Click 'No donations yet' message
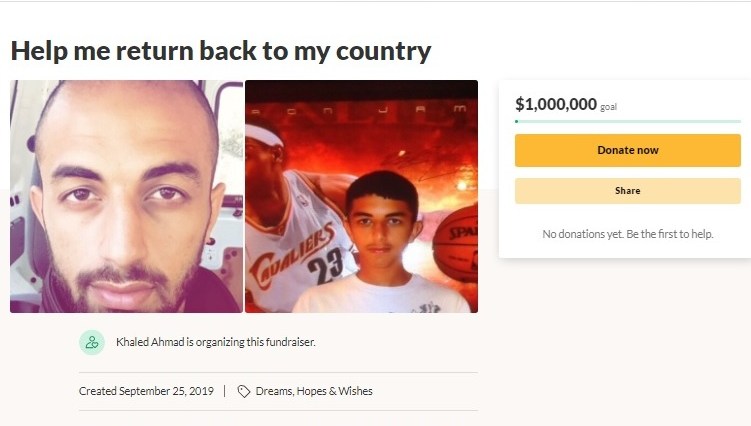751x426 pixels. pyautogui.click(x=583, y=234)
